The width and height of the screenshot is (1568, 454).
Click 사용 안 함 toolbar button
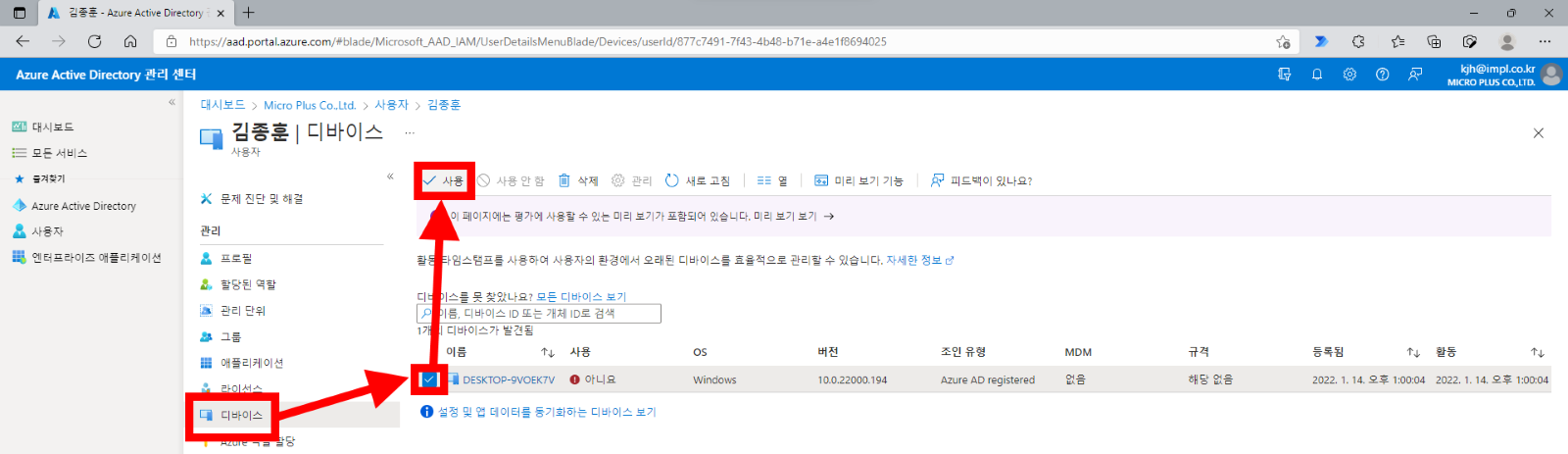point(511,180)
